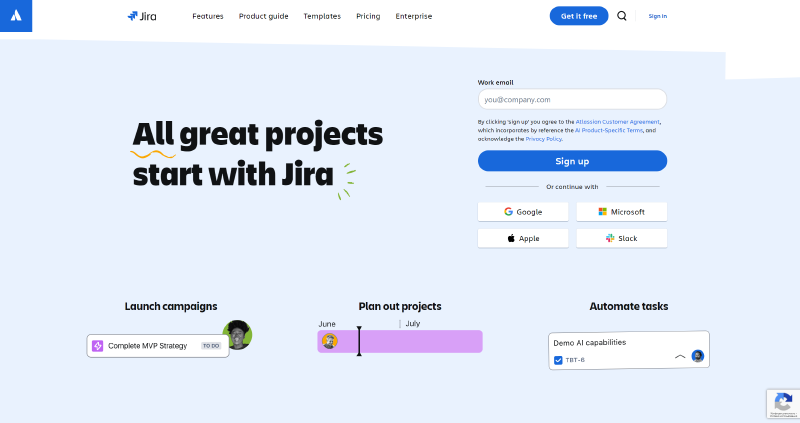Image resolution: width=800 pixels, height=423 pixels.
Task: Click the avatar on the purple timeline bar
Action: (330, 341)
